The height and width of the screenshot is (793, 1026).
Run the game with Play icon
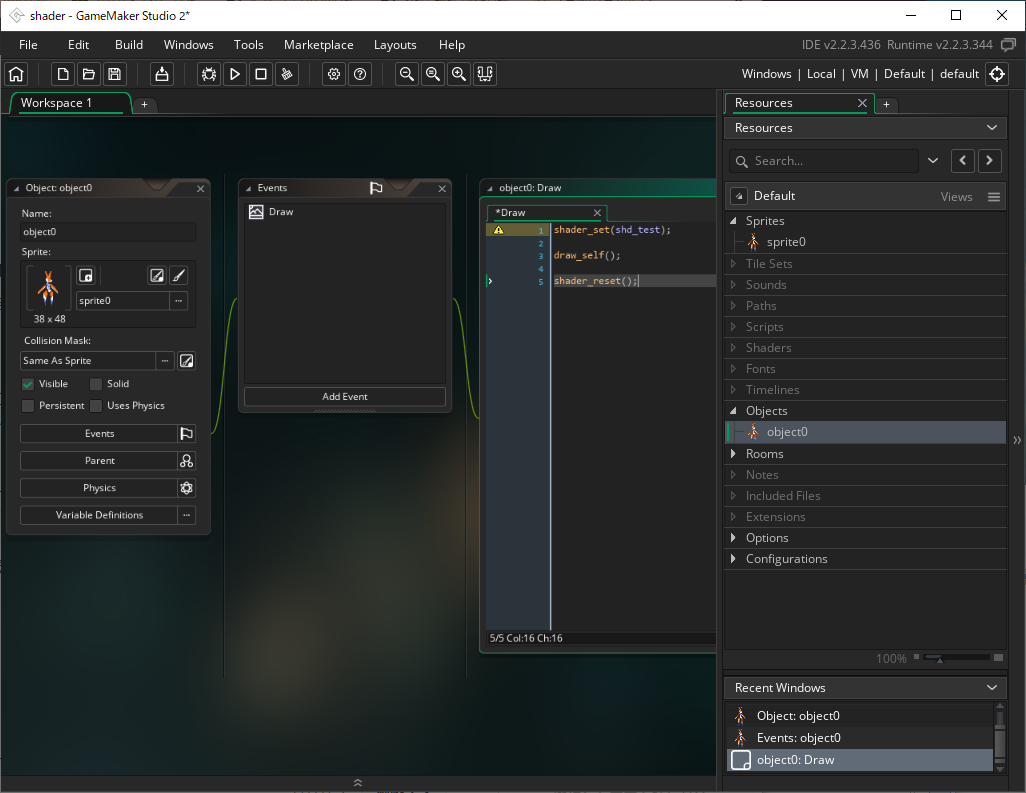point(235,74)
